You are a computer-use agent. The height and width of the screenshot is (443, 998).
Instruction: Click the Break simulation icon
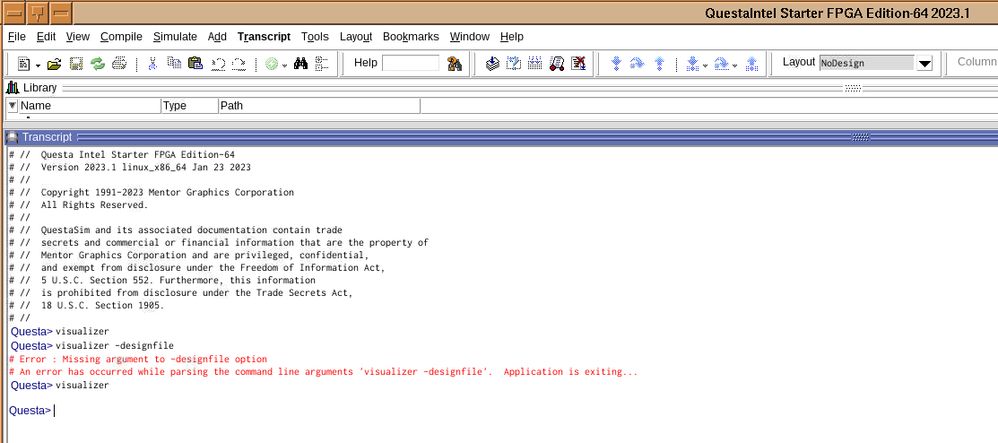click(557, 64)
